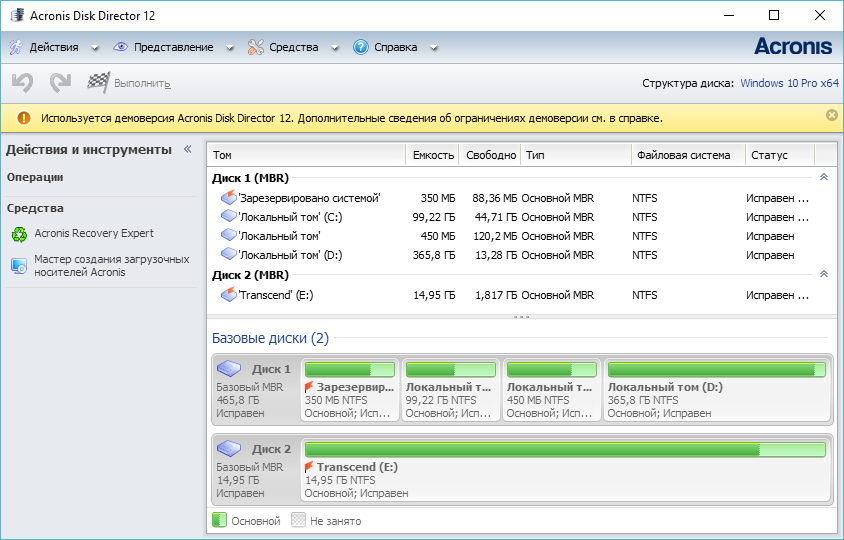Click the Выполнить button label
Screen dimensions: 844x540
(x=142, y=83)
